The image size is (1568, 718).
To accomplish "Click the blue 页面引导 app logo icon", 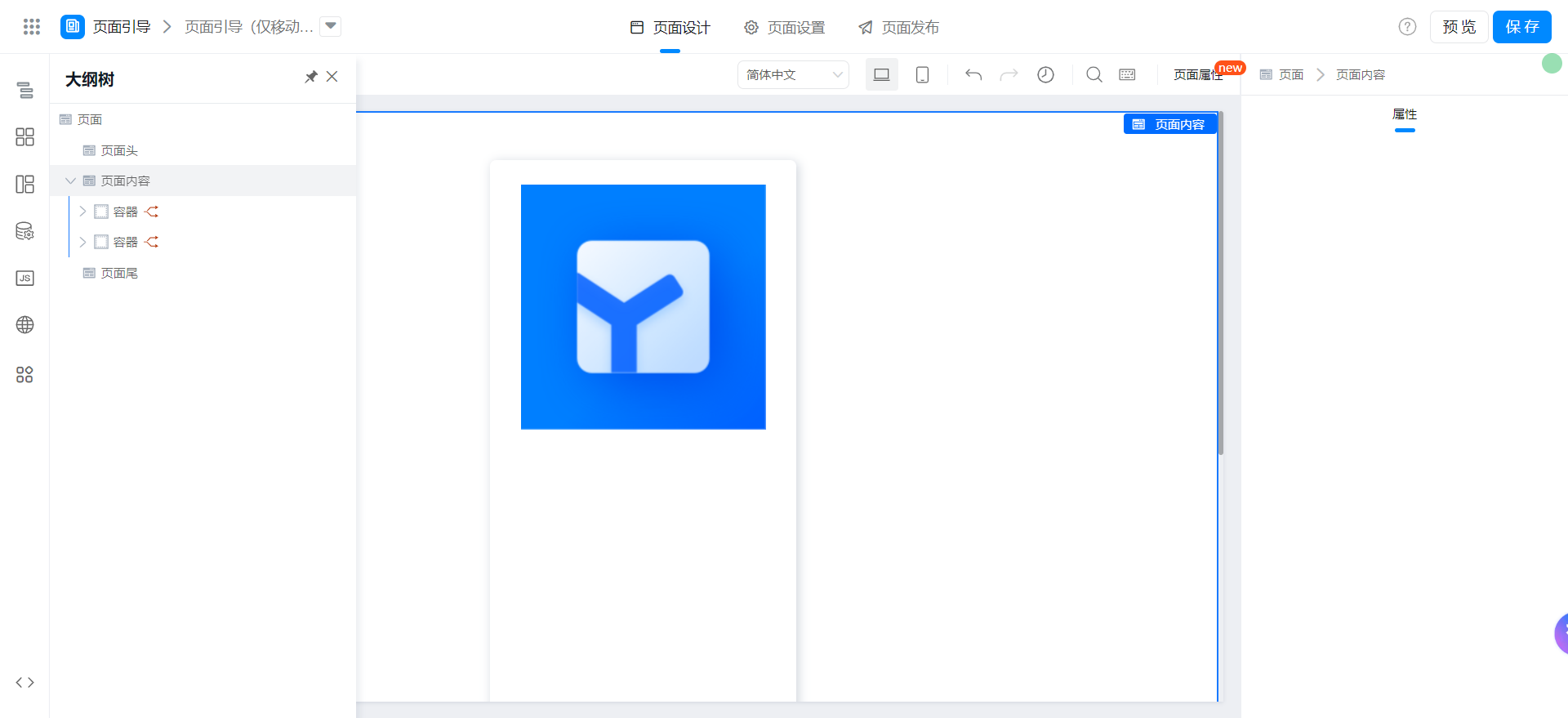I will (73, 27).
